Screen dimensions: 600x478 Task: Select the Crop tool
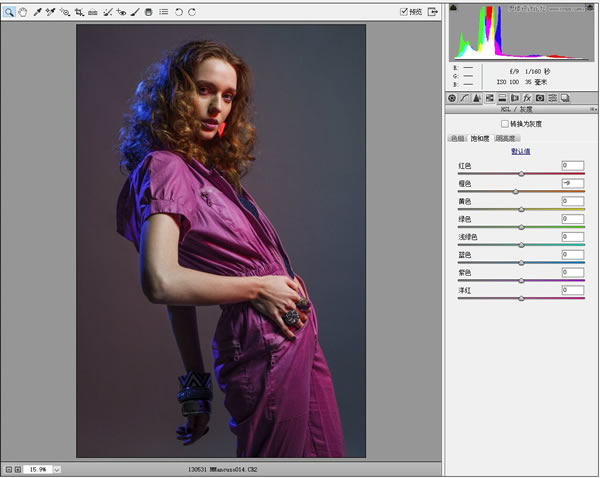[x=79, y=12]
